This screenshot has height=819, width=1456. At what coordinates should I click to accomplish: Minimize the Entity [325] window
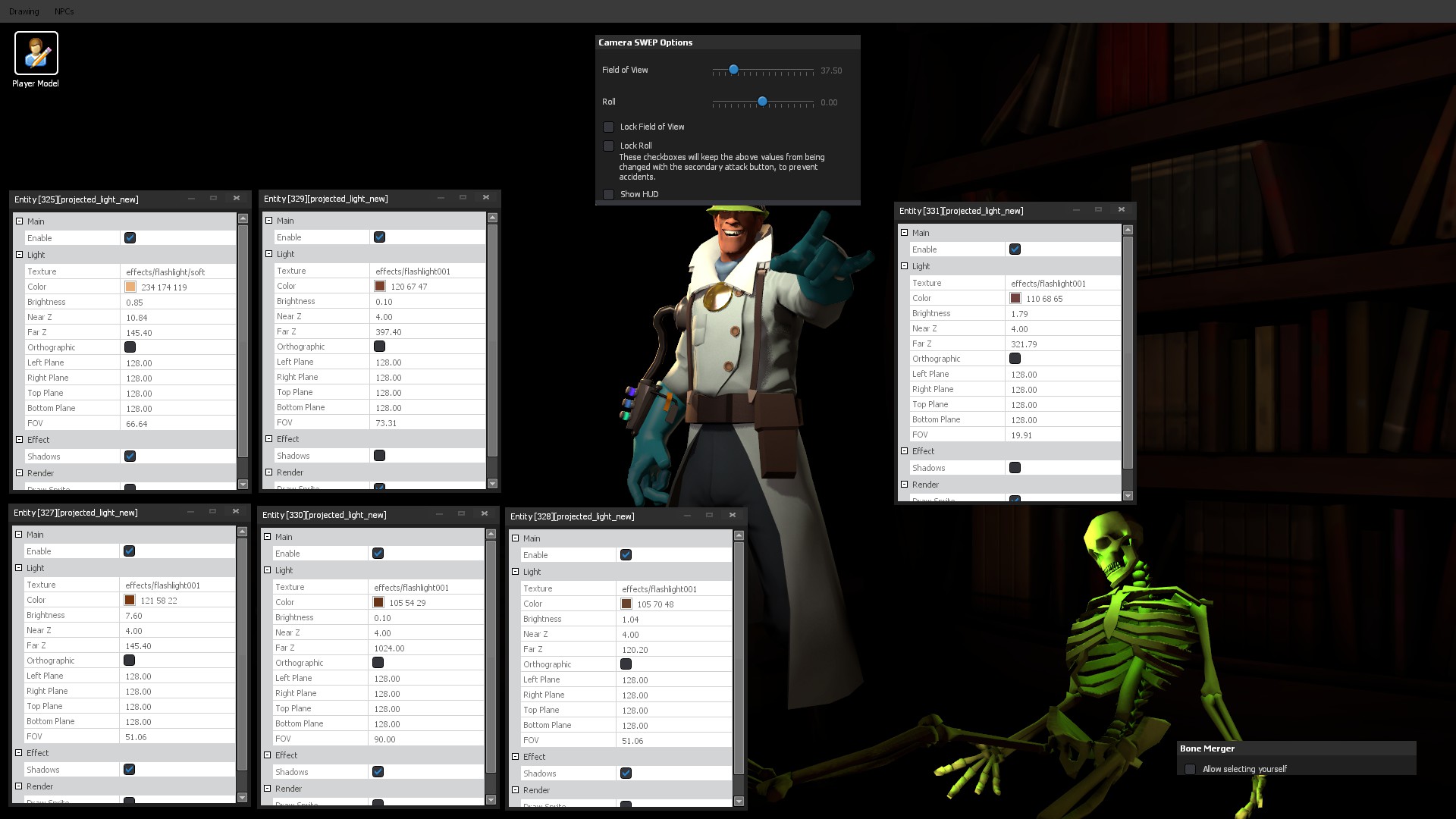click(191, 199)
